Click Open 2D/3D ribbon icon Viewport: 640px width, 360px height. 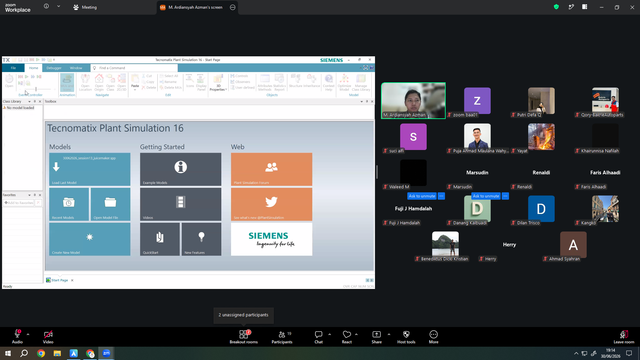[x=122, y=83]
